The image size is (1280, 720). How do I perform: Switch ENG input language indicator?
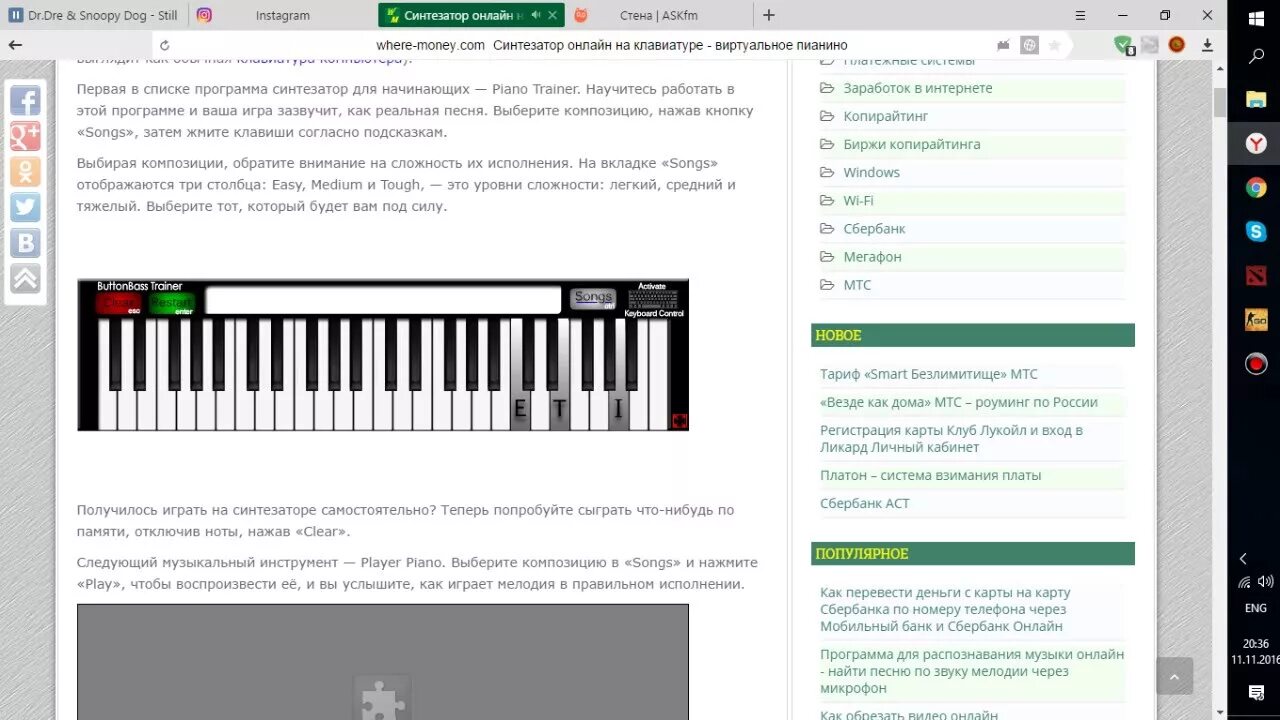(1256, 608)
